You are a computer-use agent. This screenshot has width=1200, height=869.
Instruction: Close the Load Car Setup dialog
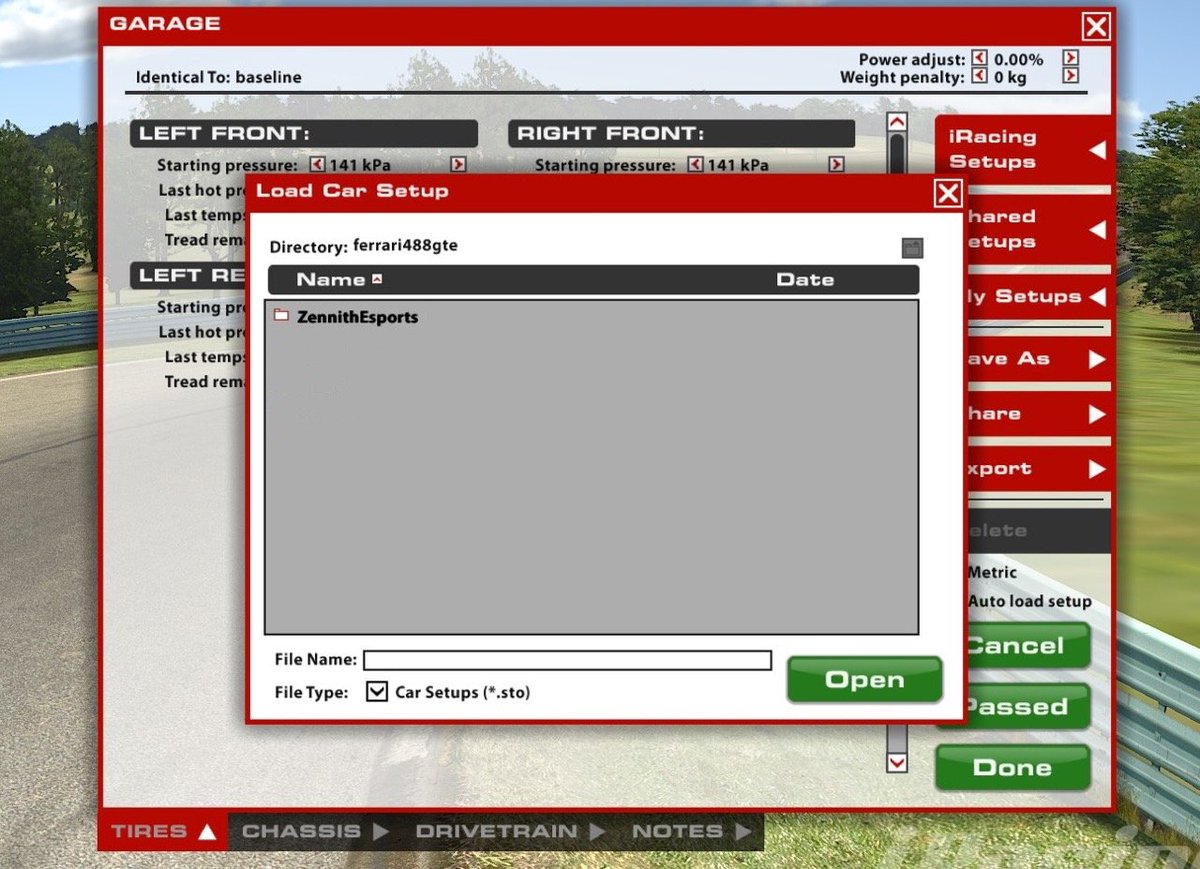pyautogui.click(x=948, y=193)
